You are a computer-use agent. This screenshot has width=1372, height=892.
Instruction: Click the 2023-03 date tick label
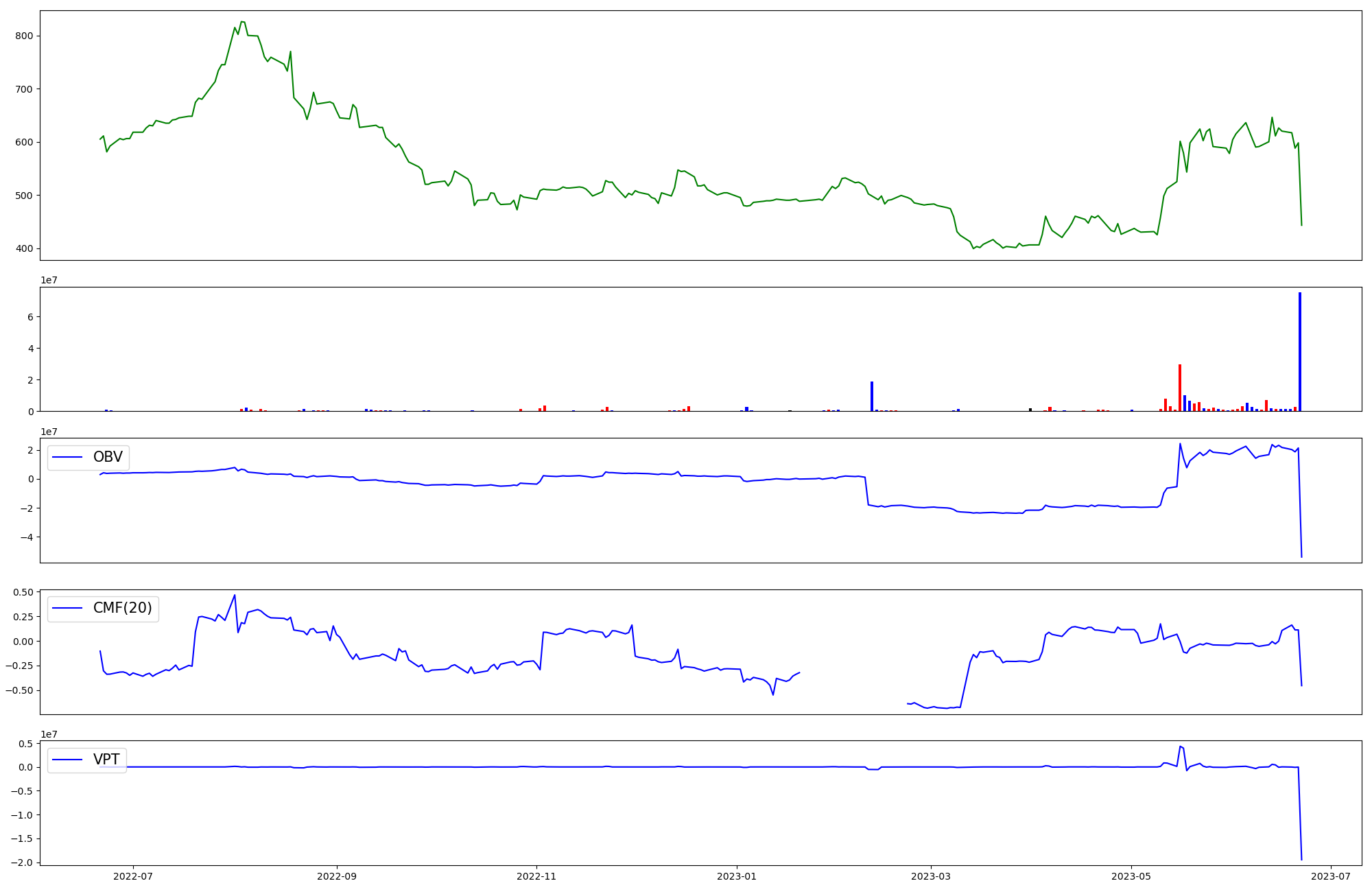click(931, 876)
